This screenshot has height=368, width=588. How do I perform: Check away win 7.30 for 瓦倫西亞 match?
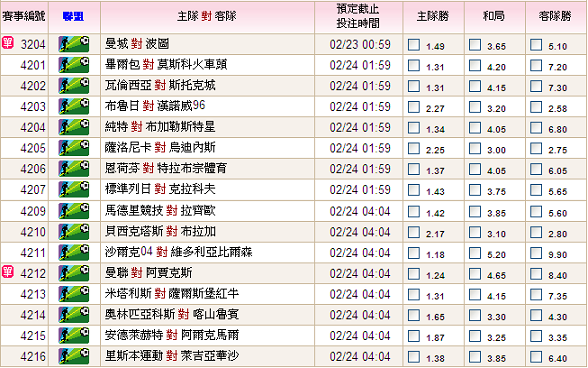[x=536, y=86]
